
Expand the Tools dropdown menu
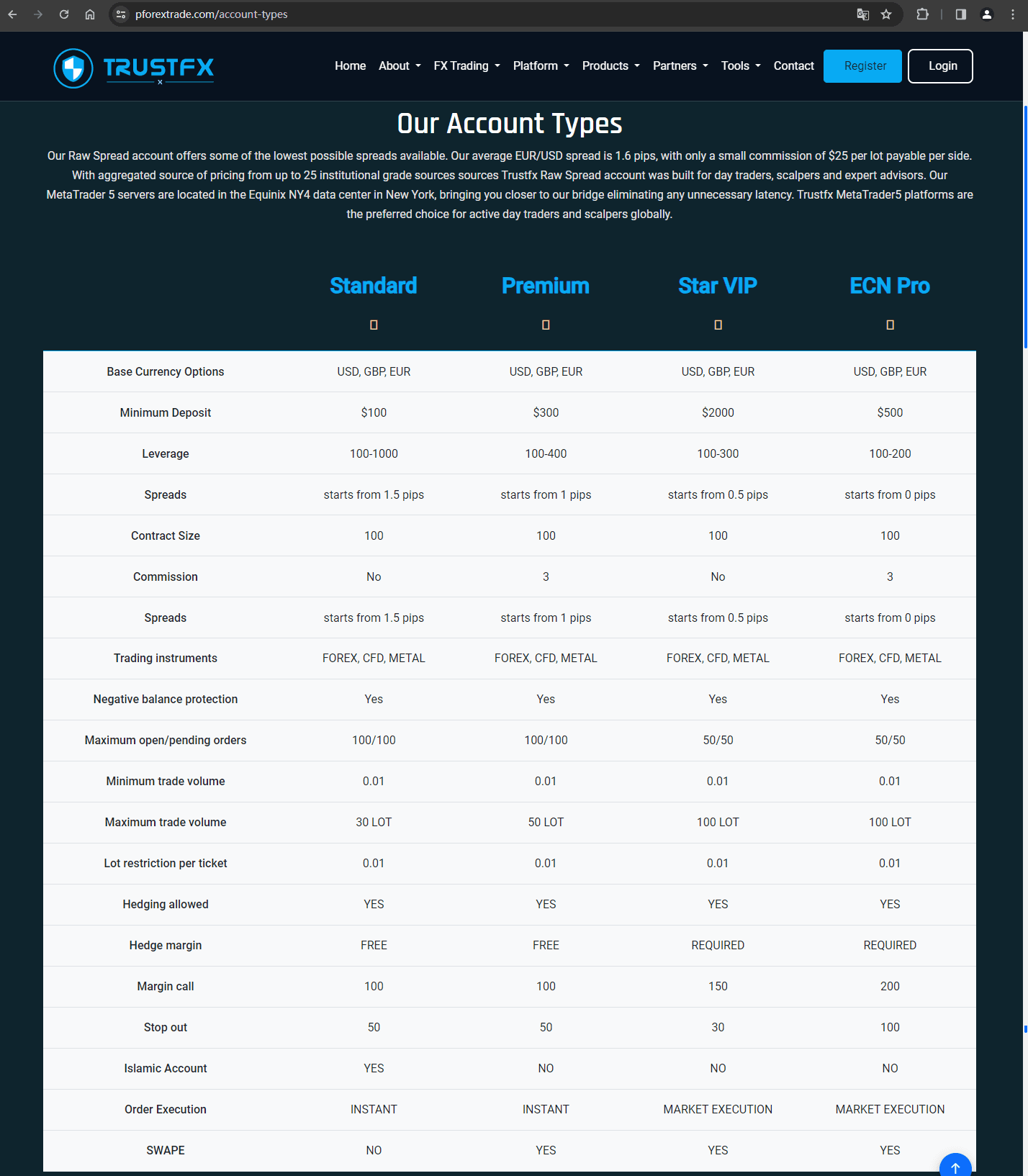coord(741,65)
